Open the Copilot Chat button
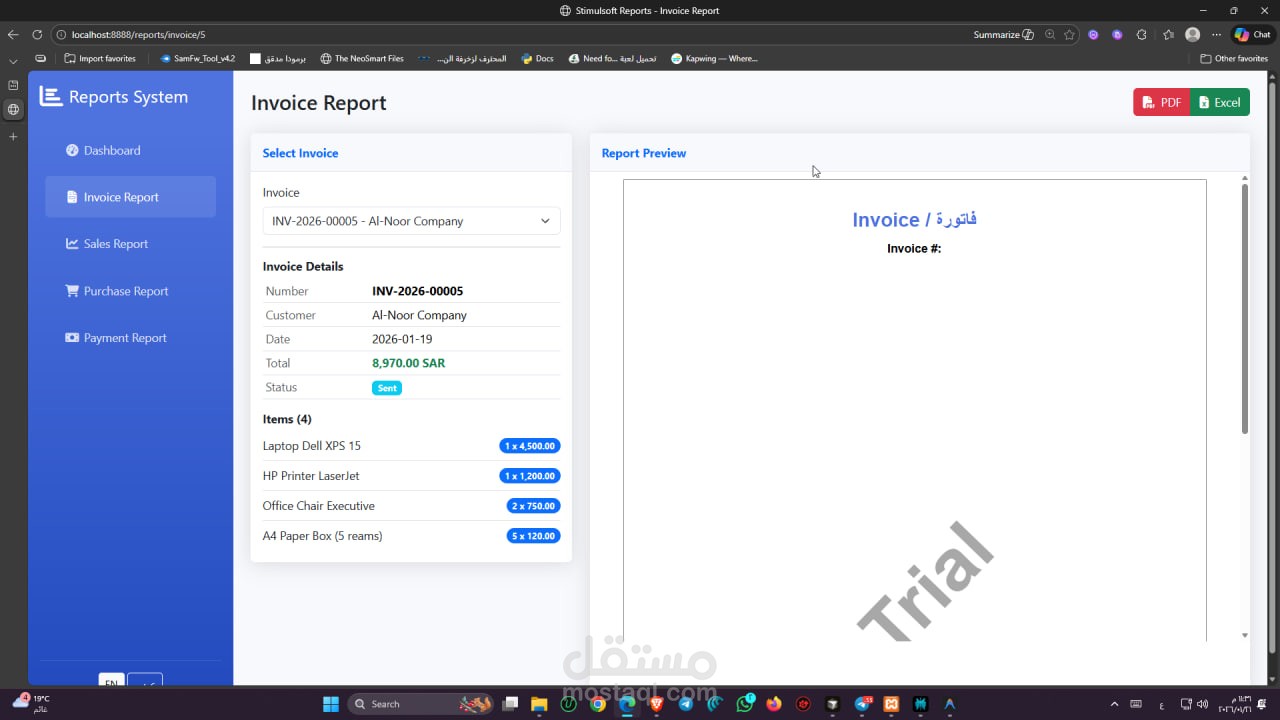 pyautogui.click(x=1253, y=34)
